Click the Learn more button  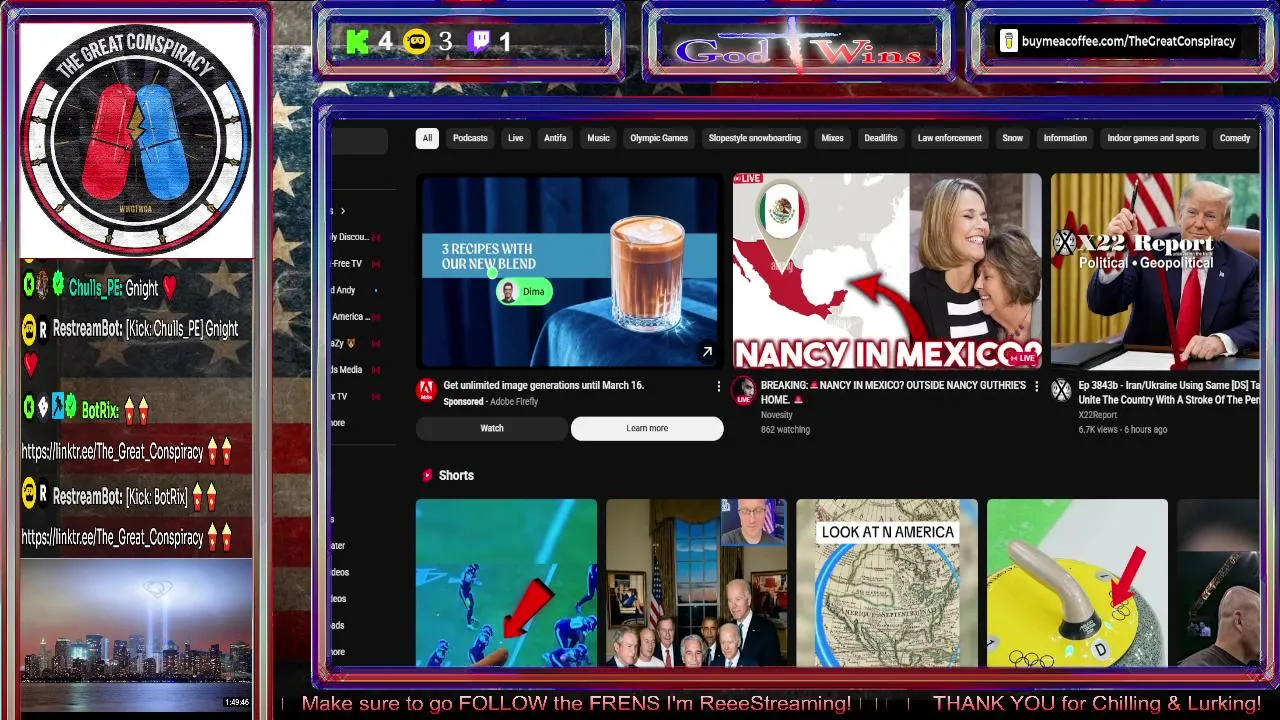[x=647, y=428]
